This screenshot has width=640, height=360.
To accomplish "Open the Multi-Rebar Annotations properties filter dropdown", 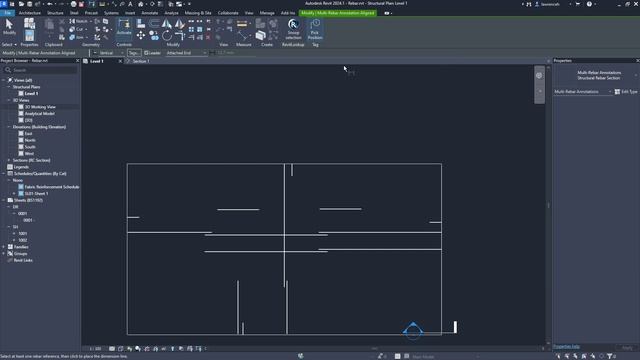I will (583, 91).
